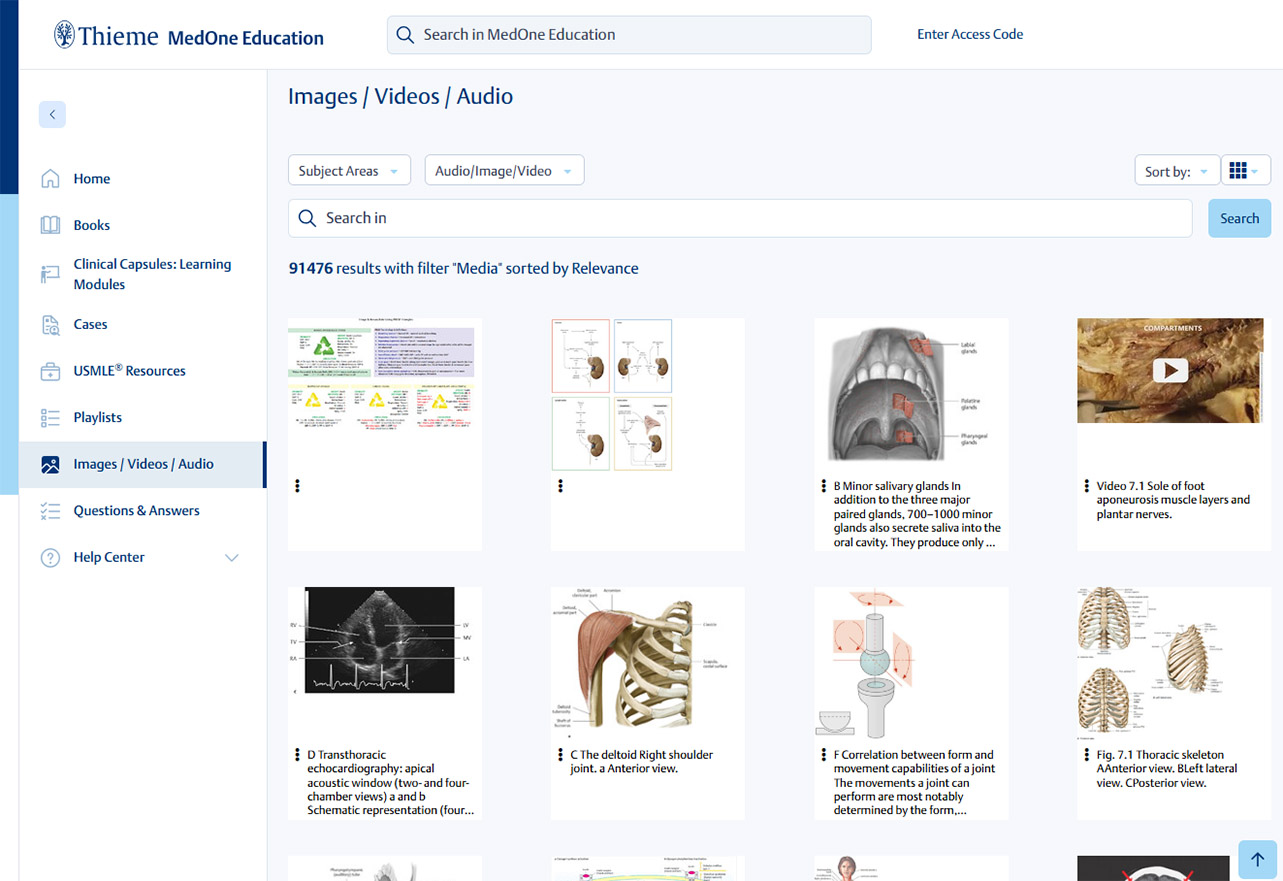
Task: Click the Playlists list icon
Action: pyautogui.click(x=50, y=417)
